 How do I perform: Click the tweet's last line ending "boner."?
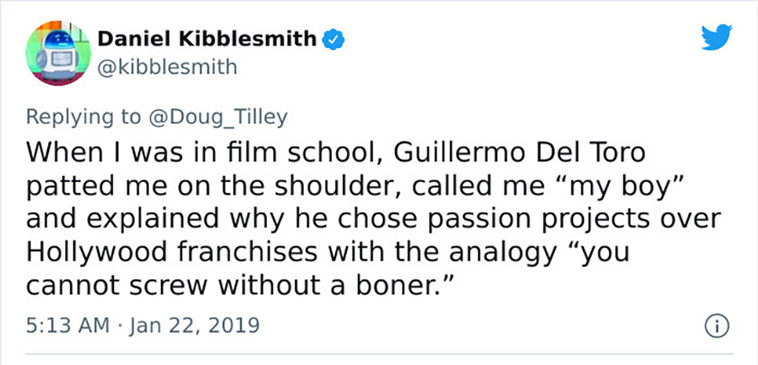coord(239,286)
